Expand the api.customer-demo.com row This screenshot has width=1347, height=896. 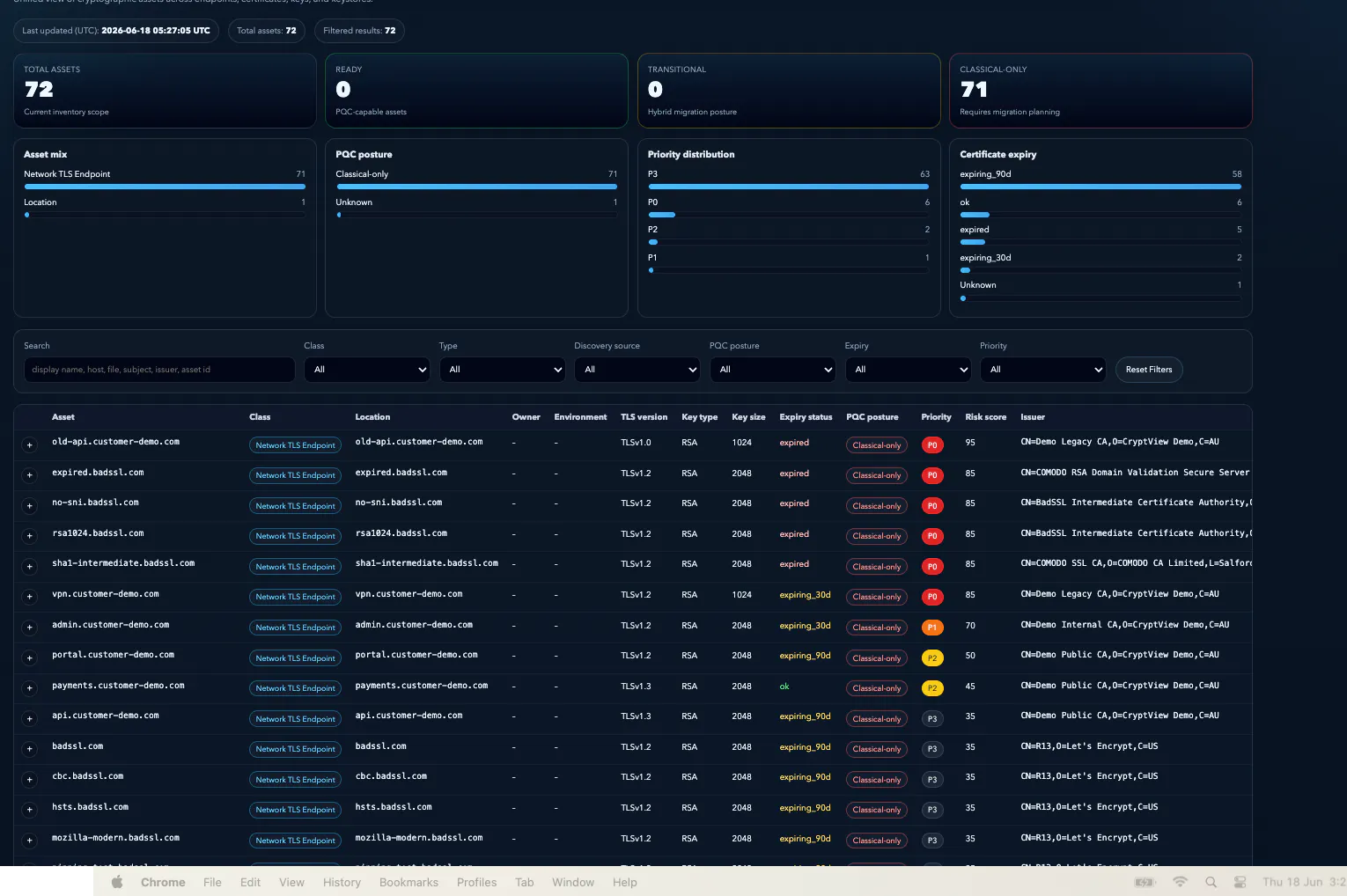(x=29, y=719)
